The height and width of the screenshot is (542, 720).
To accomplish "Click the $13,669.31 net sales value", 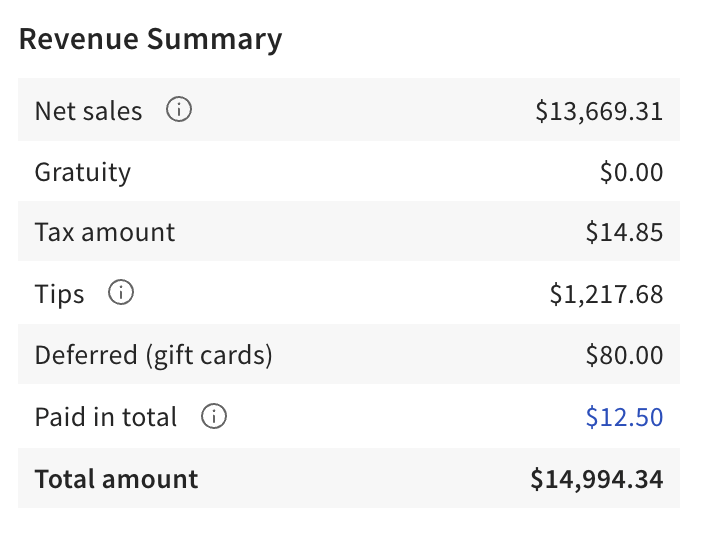I will pos(599,111).
